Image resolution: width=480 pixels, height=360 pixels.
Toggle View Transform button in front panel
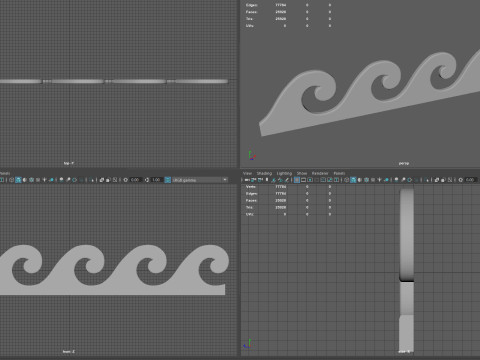coord(167,180)
